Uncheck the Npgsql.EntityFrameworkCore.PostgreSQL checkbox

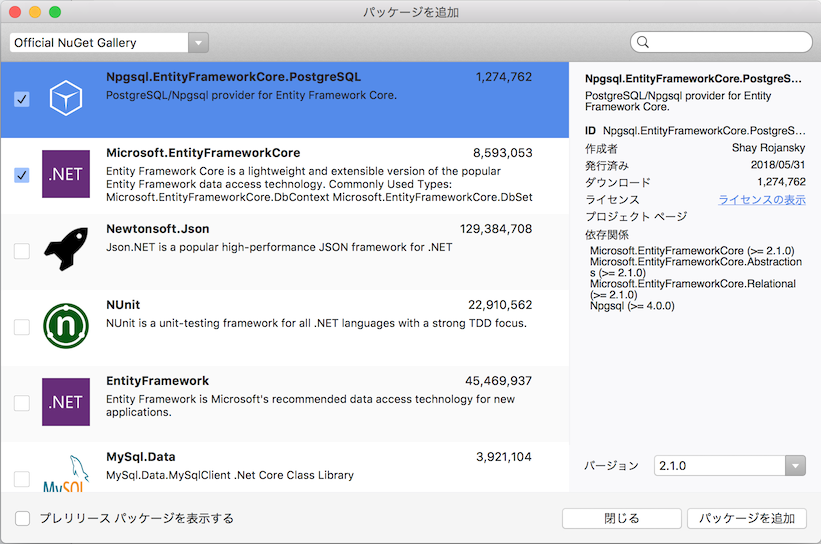click(x=21, y=99)
